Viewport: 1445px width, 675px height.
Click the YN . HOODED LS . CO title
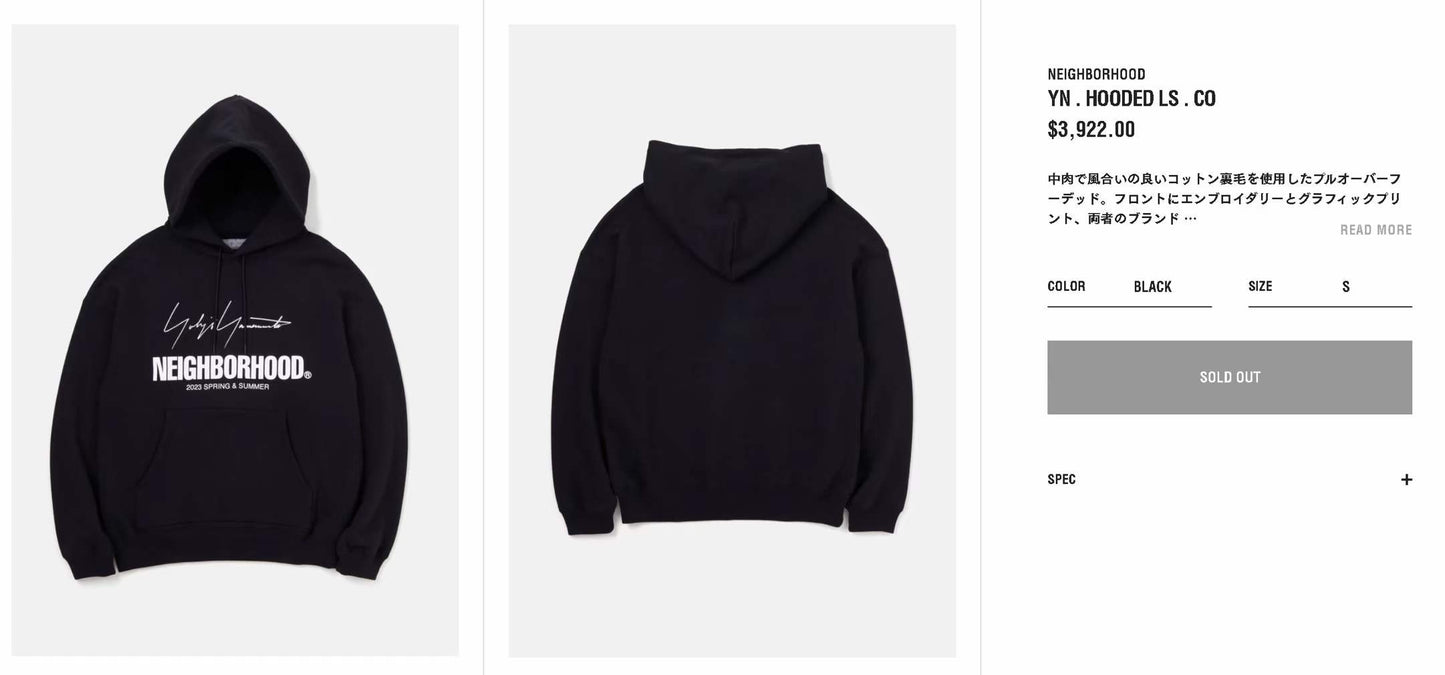1131,98
